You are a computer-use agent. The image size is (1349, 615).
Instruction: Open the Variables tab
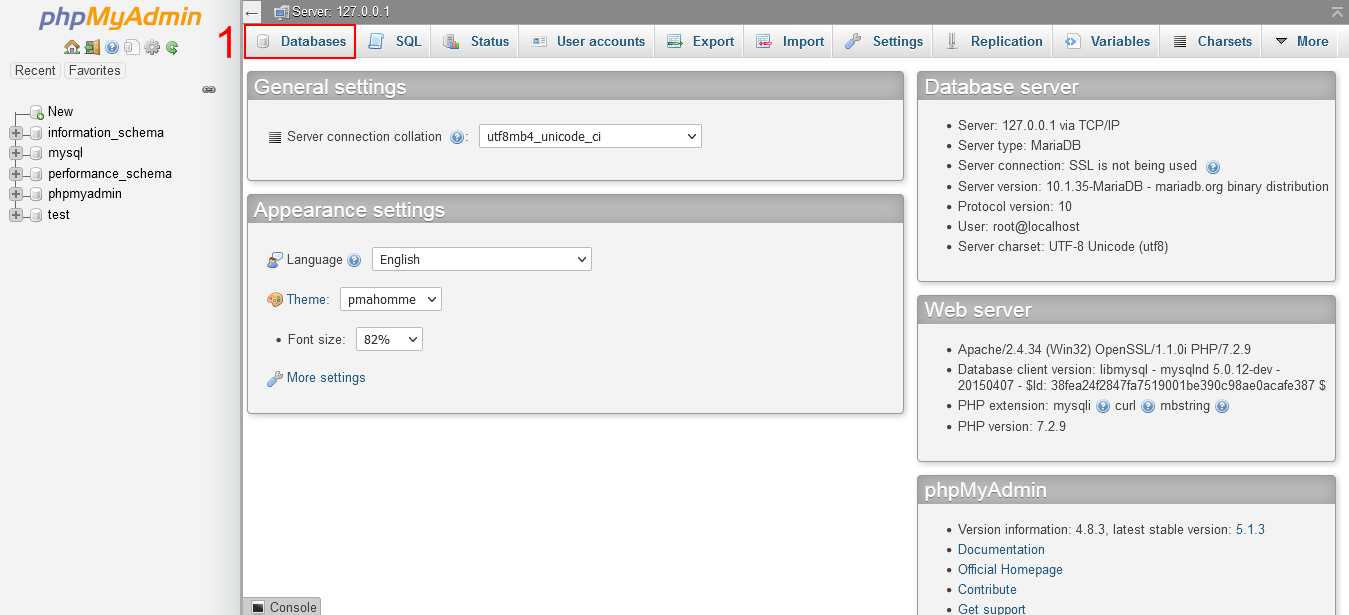(1107, 41)
